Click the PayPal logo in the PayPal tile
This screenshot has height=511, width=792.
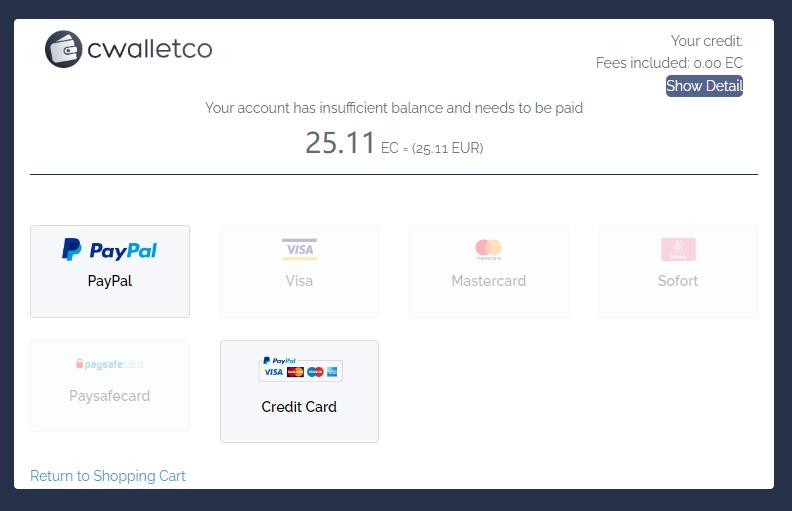point(110,250)
